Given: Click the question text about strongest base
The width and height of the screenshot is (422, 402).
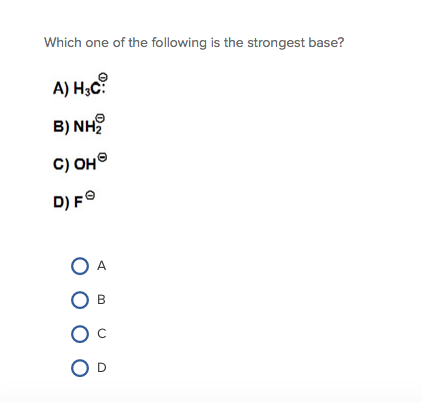Looking at the screenshot, I should [194, 43].
